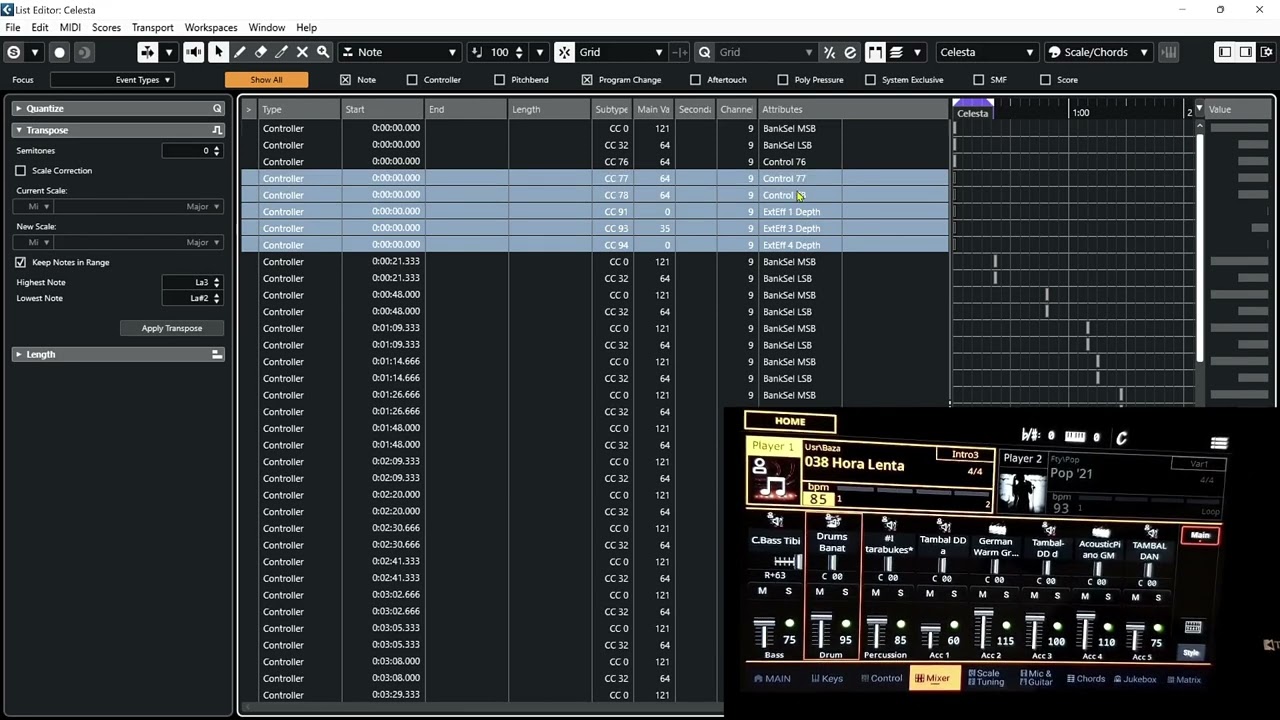
Task: Select the Zoom magnifier tool
Action: 323,52
